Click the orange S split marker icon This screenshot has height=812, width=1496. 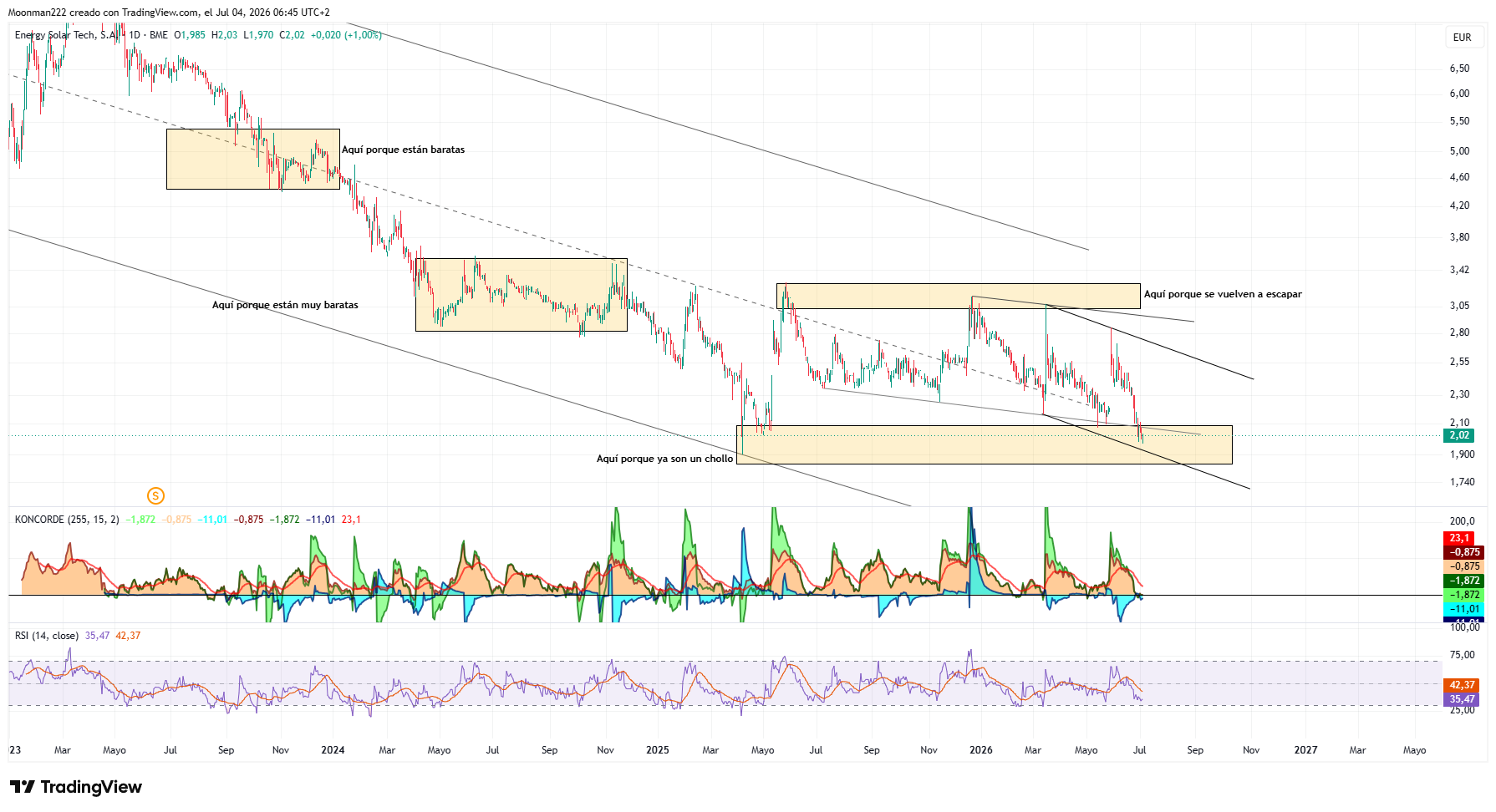[155, 496]
